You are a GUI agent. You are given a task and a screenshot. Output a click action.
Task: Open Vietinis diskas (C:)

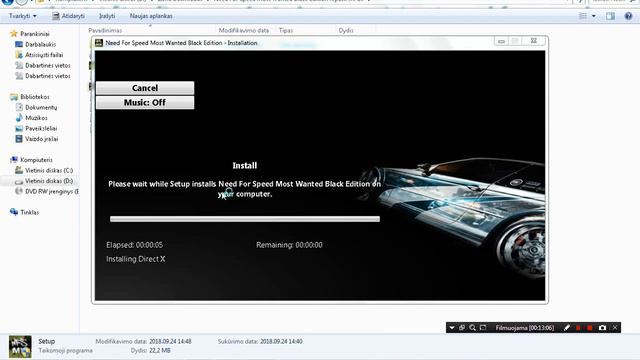pyautogui.click(x=49, y=170)
